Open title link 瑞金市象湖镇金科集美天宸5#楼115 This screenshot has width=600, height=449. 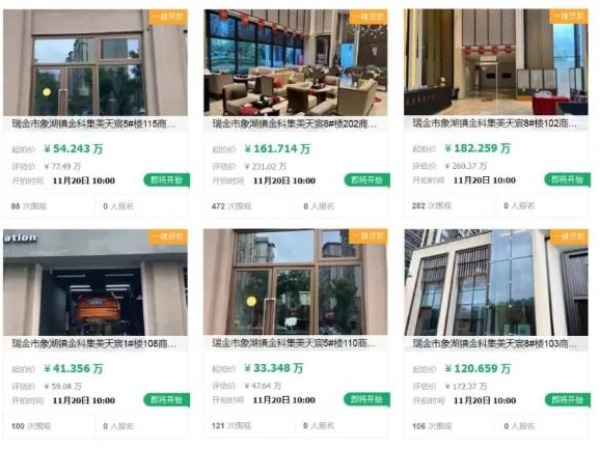tap(94, 124)
